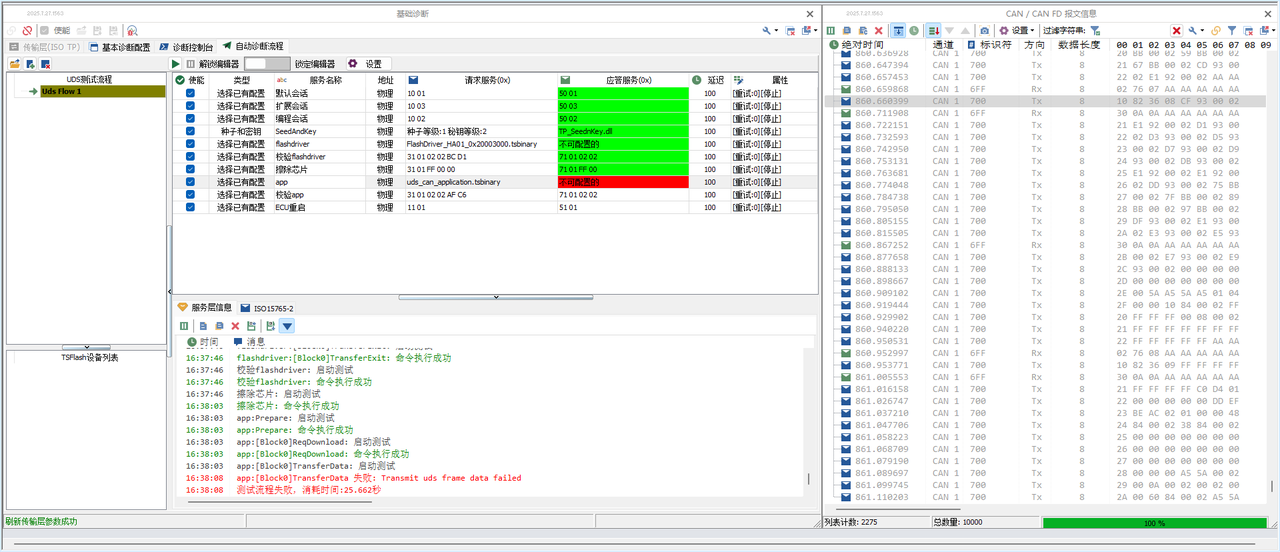Toggle the editor unlock/lock switch
Screen dimensions: 1280x552
pos(266,63)
